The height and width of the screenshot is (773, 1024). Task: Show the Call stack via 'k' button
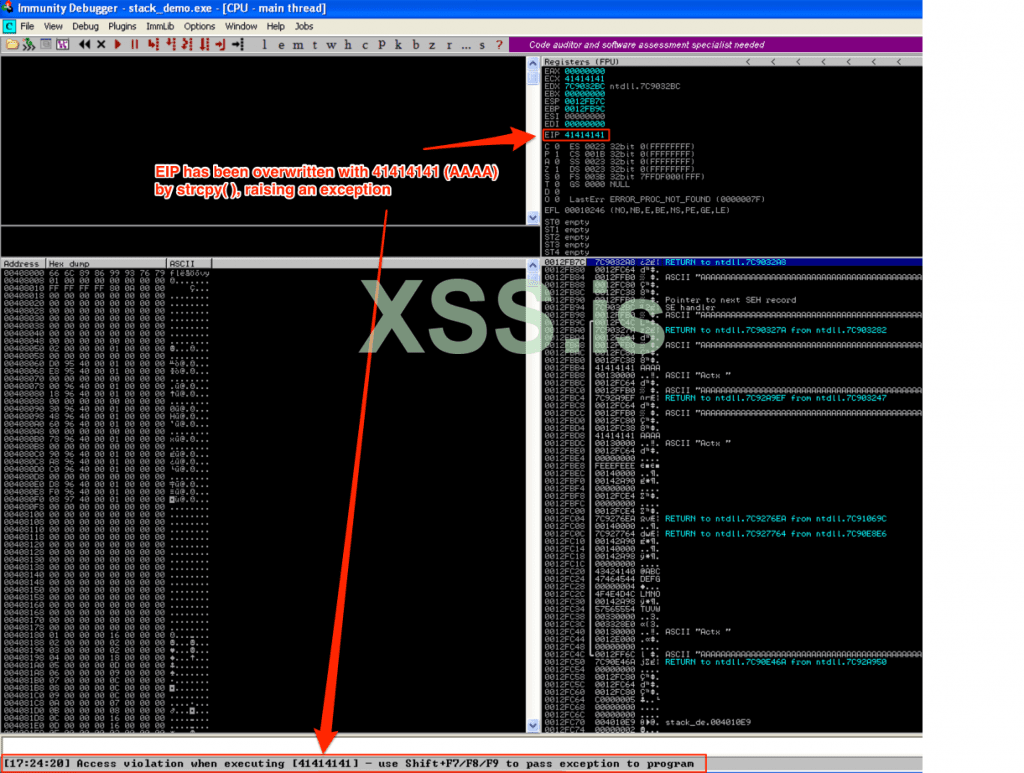(398, 44)
